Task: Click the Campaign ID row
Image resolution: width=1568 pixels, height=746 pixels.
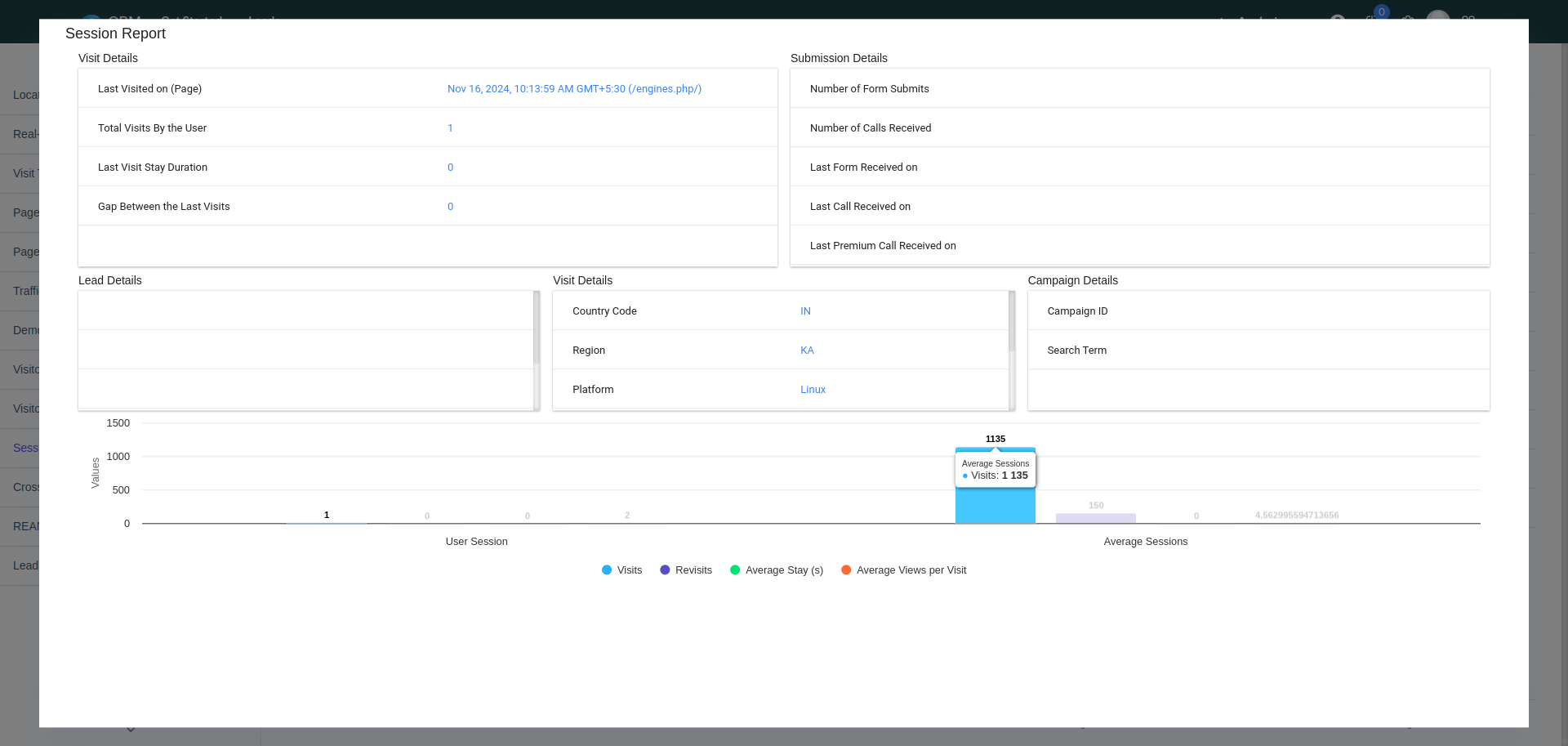Action: [1258, 310]
